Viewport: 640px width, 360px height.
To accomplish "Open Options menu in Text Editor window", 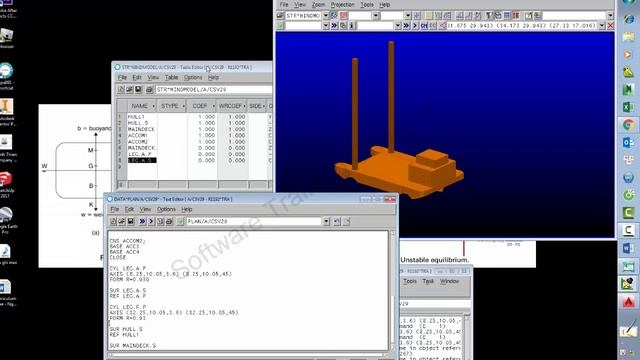I will click(x=166, y=209).
